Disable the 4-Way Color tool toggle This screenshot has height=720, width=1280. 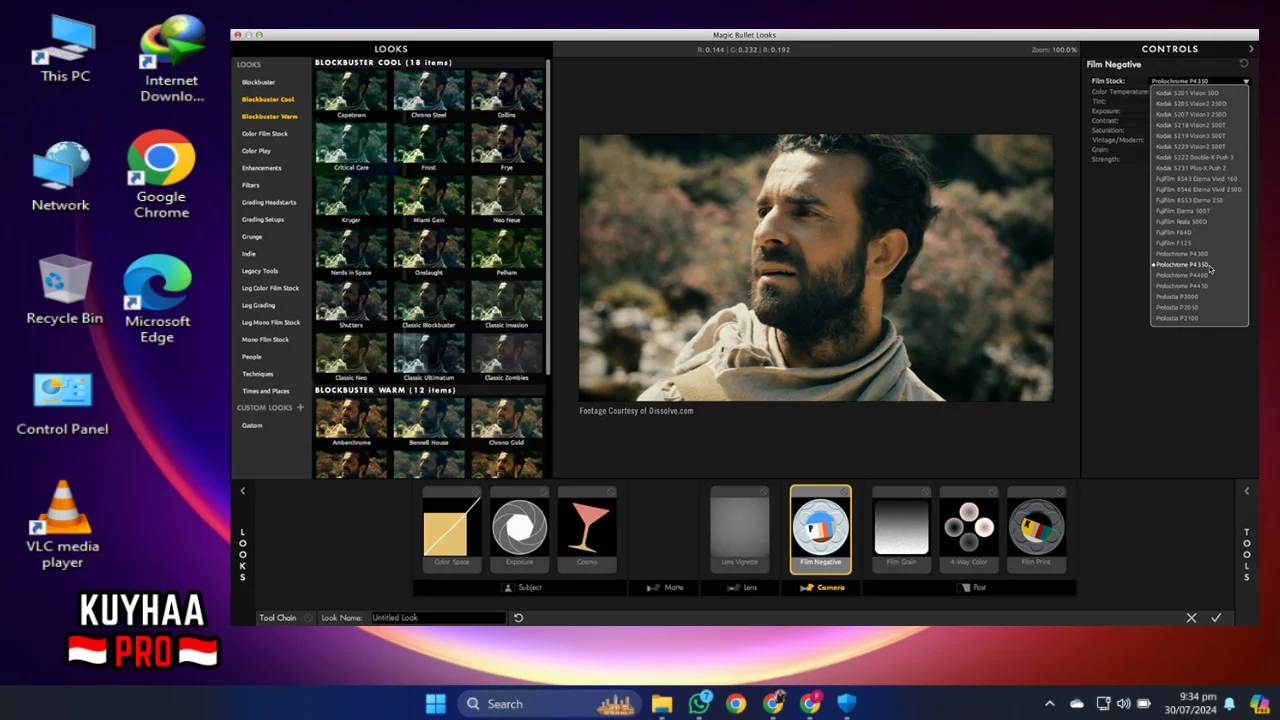(993, 491)
